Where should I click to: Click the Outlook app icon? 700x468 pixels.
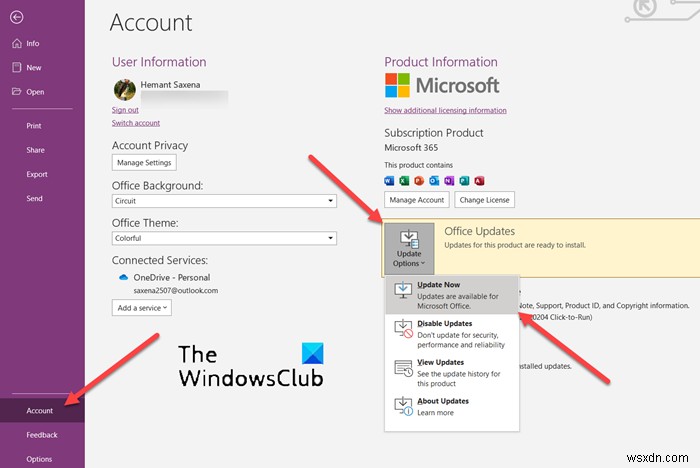point(434,180)
